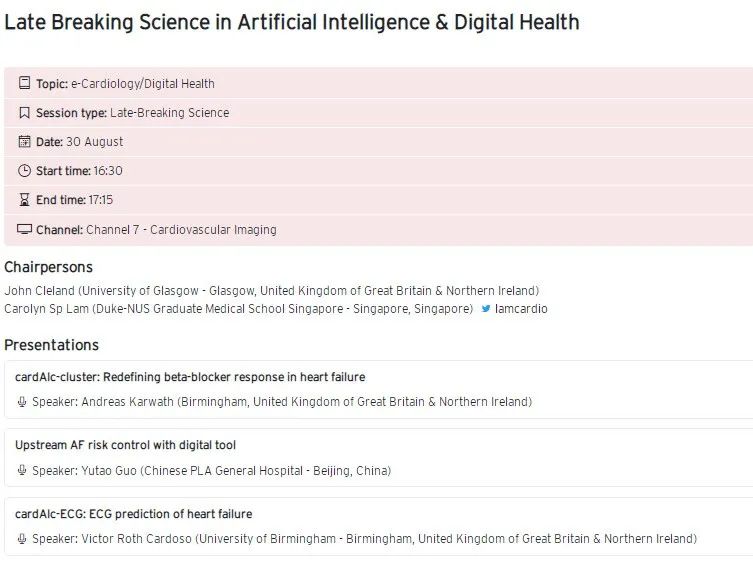
Task: Click the Twitter bird icon near lamcardio
Action: point(486,309)
